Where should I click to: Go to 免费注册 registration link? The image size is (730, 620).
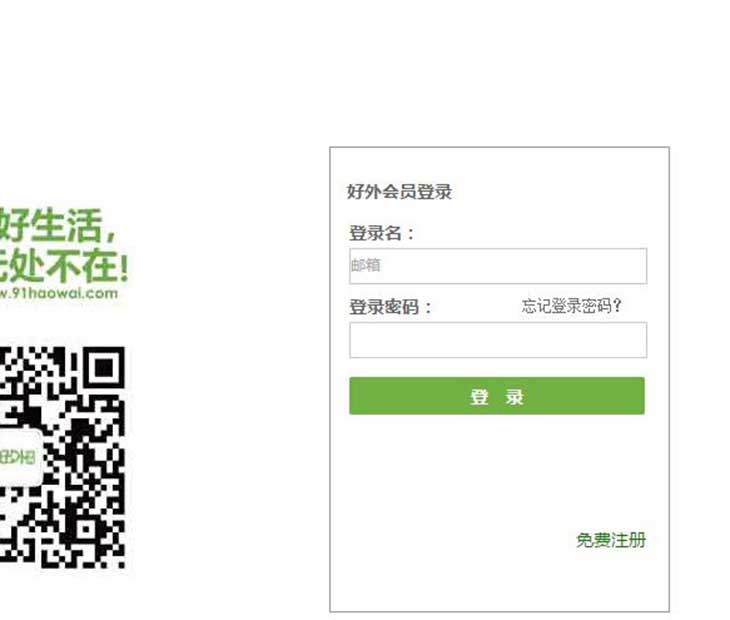click(x=611, y=540)
